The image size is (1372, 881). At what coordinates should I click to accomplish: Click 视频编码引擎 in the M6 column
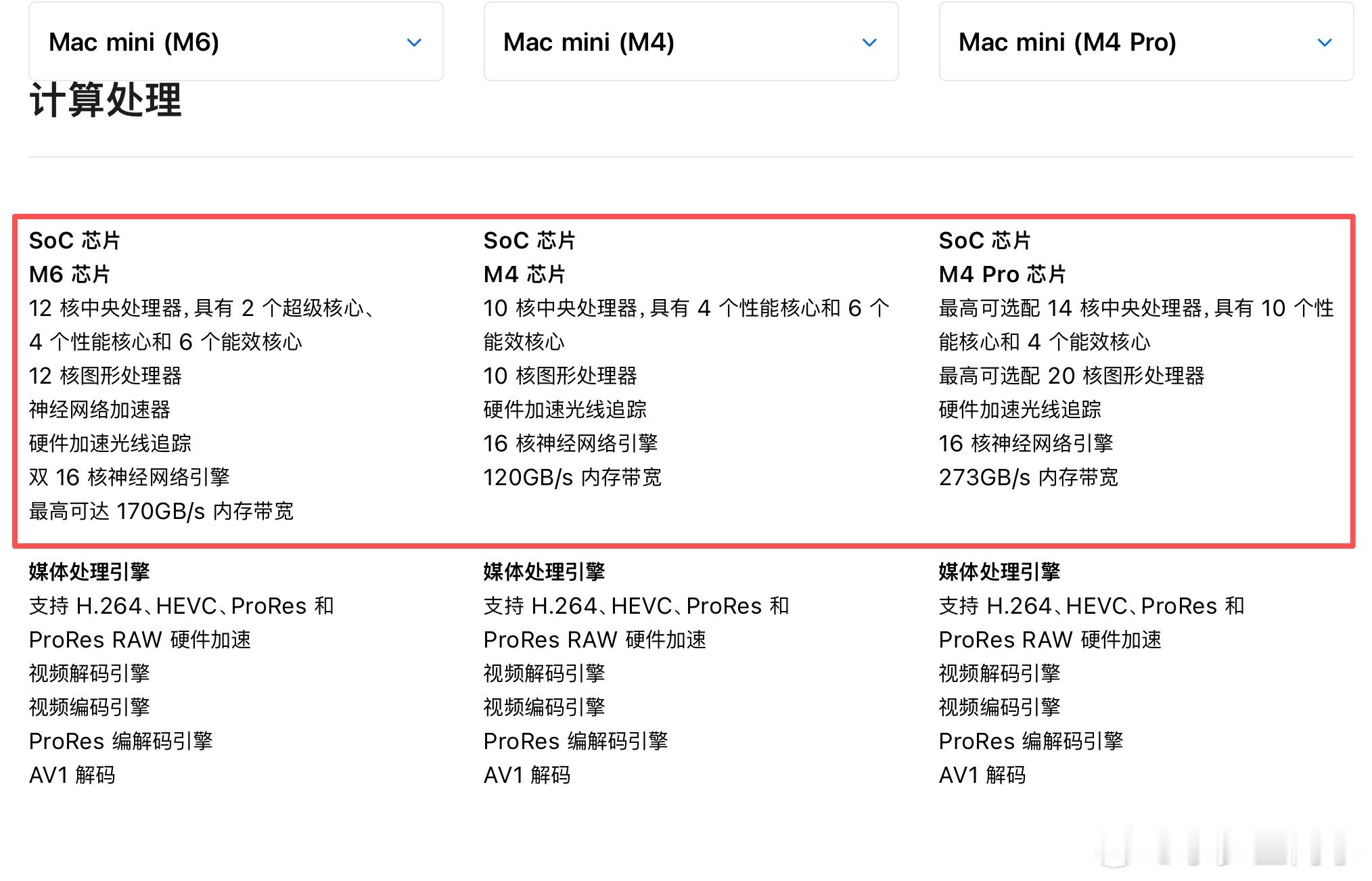89,707
